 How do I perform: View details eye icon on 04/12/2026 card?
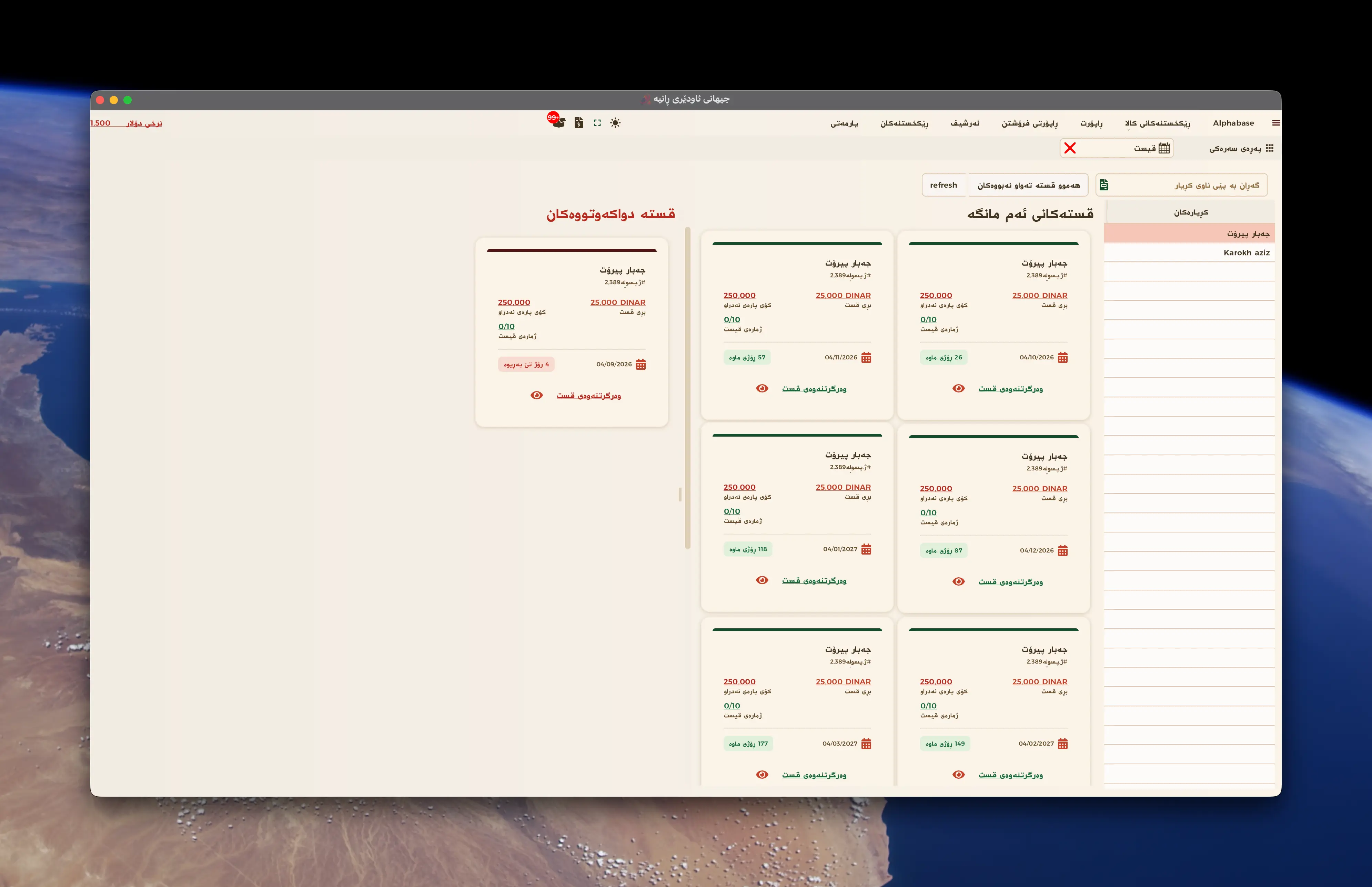[959, 581]
